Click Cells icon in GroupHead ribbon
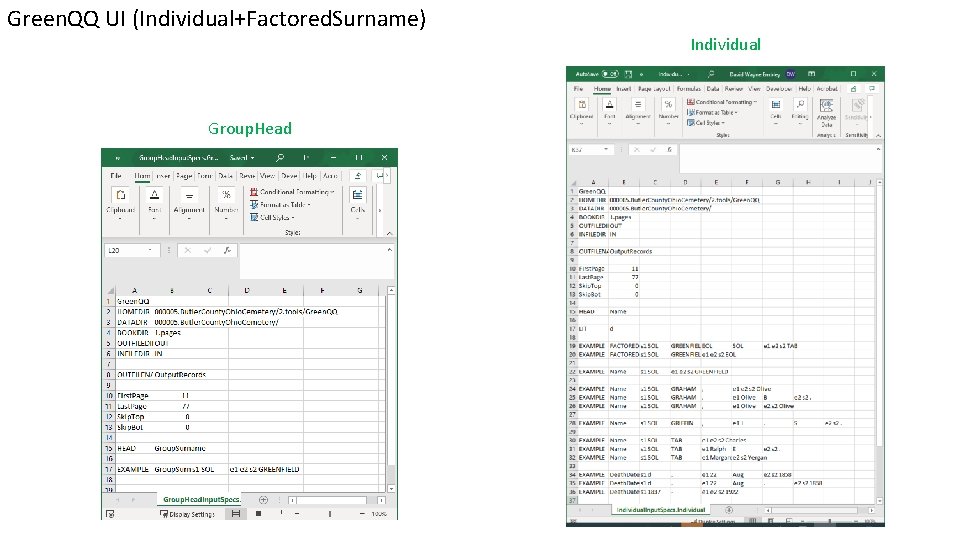The image size is (960, 540). click(x=358, y=195)
